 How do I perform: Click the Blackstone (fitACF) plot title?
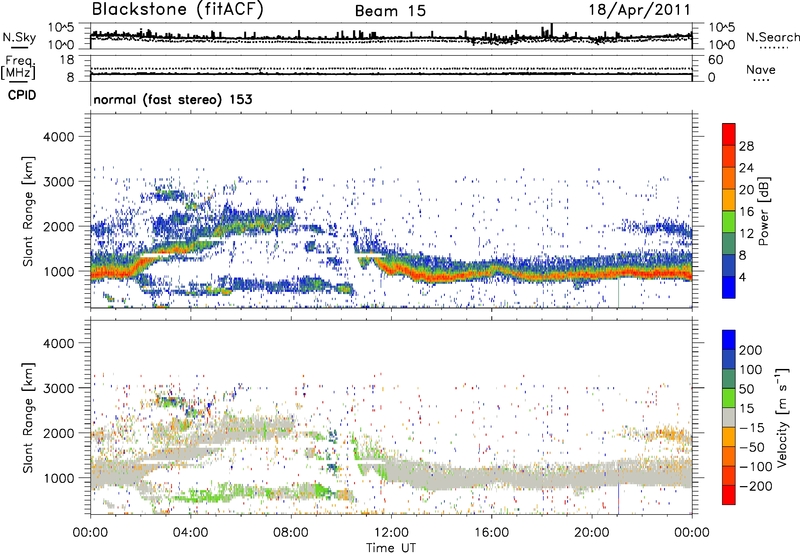click(x=178, y=10)
